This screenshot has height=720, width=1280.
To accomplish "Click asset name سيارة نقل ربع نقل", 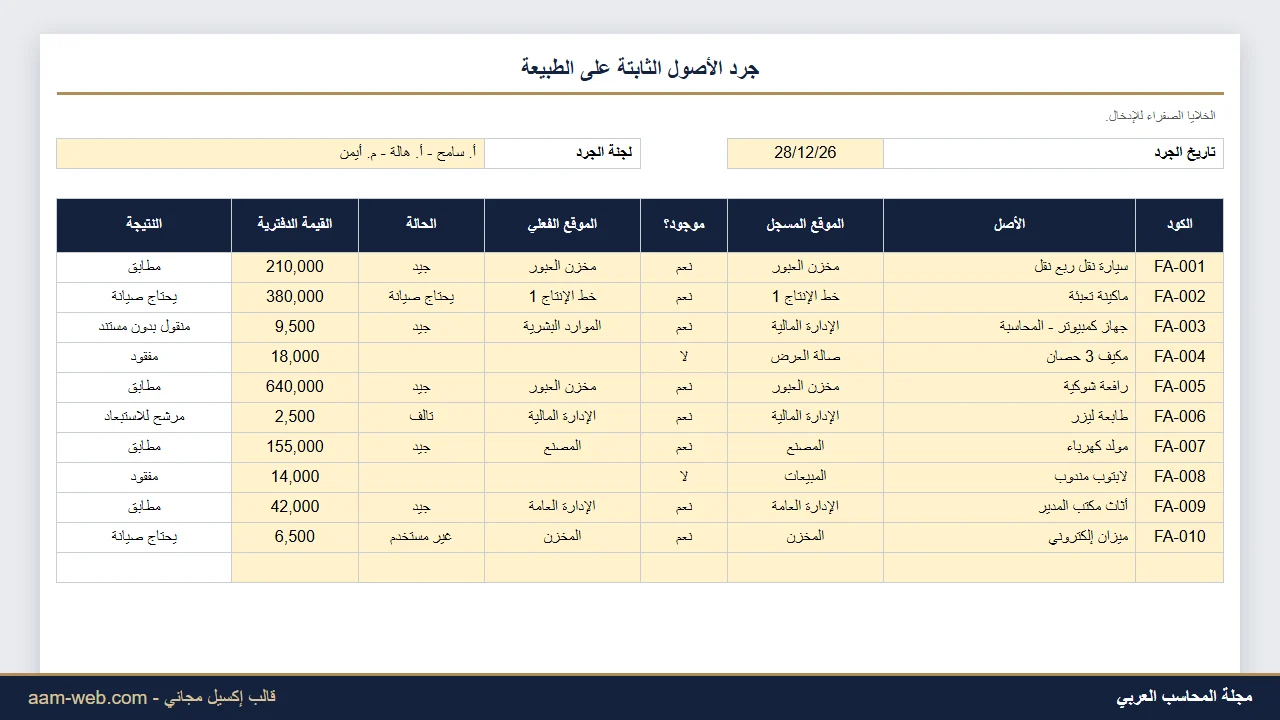I will pos(1009,267).
